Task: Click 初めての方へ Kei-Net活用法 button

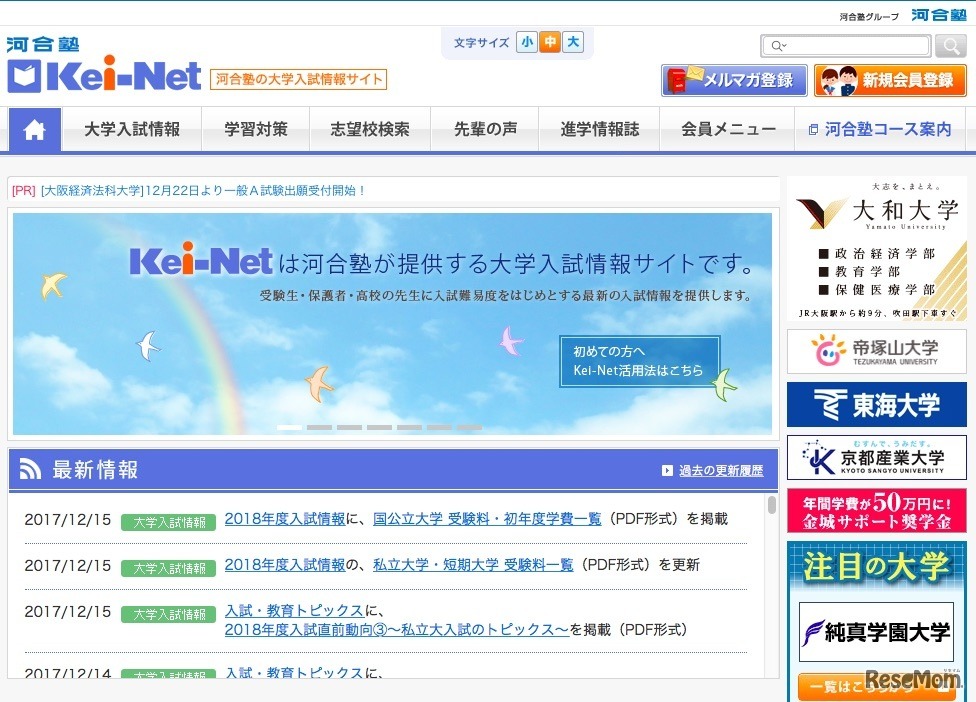Action: 639,362
